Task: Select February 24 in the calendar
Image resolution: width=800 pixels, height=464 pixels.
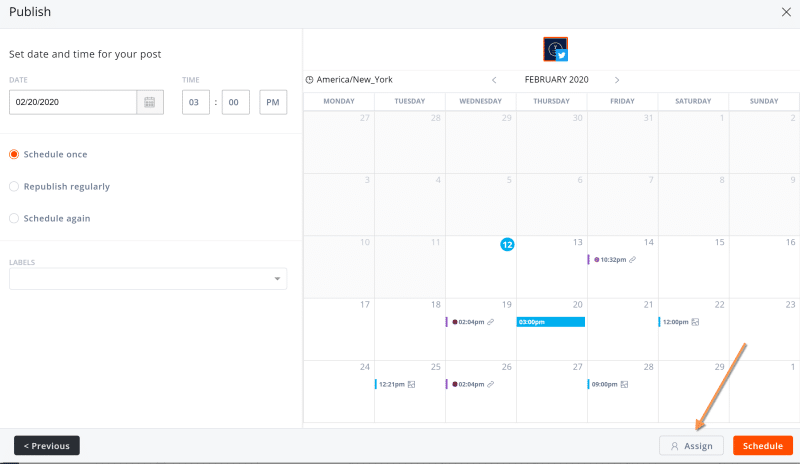Action: [x=364, y=367]
